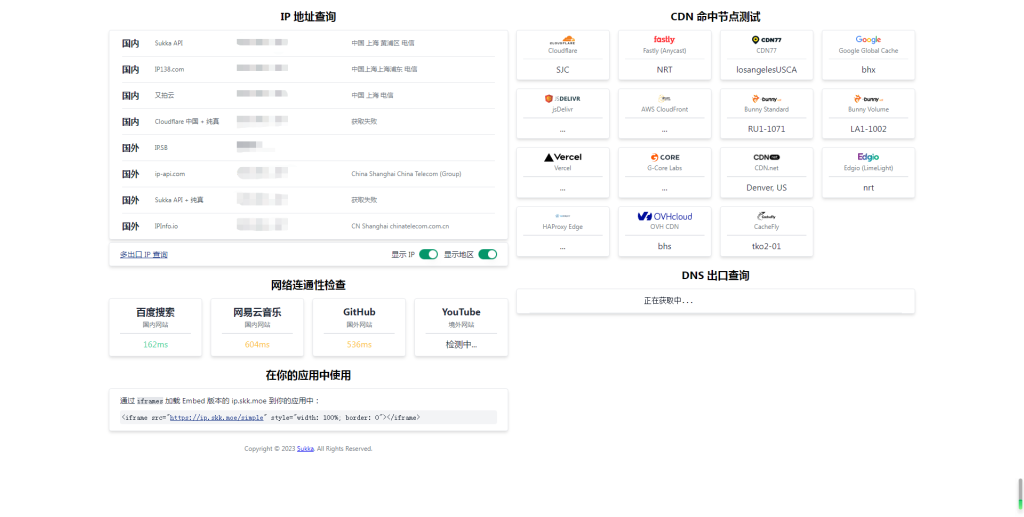Click the iframe embed code block
Screen dimensions: 1024x517
tap(308, 417)
